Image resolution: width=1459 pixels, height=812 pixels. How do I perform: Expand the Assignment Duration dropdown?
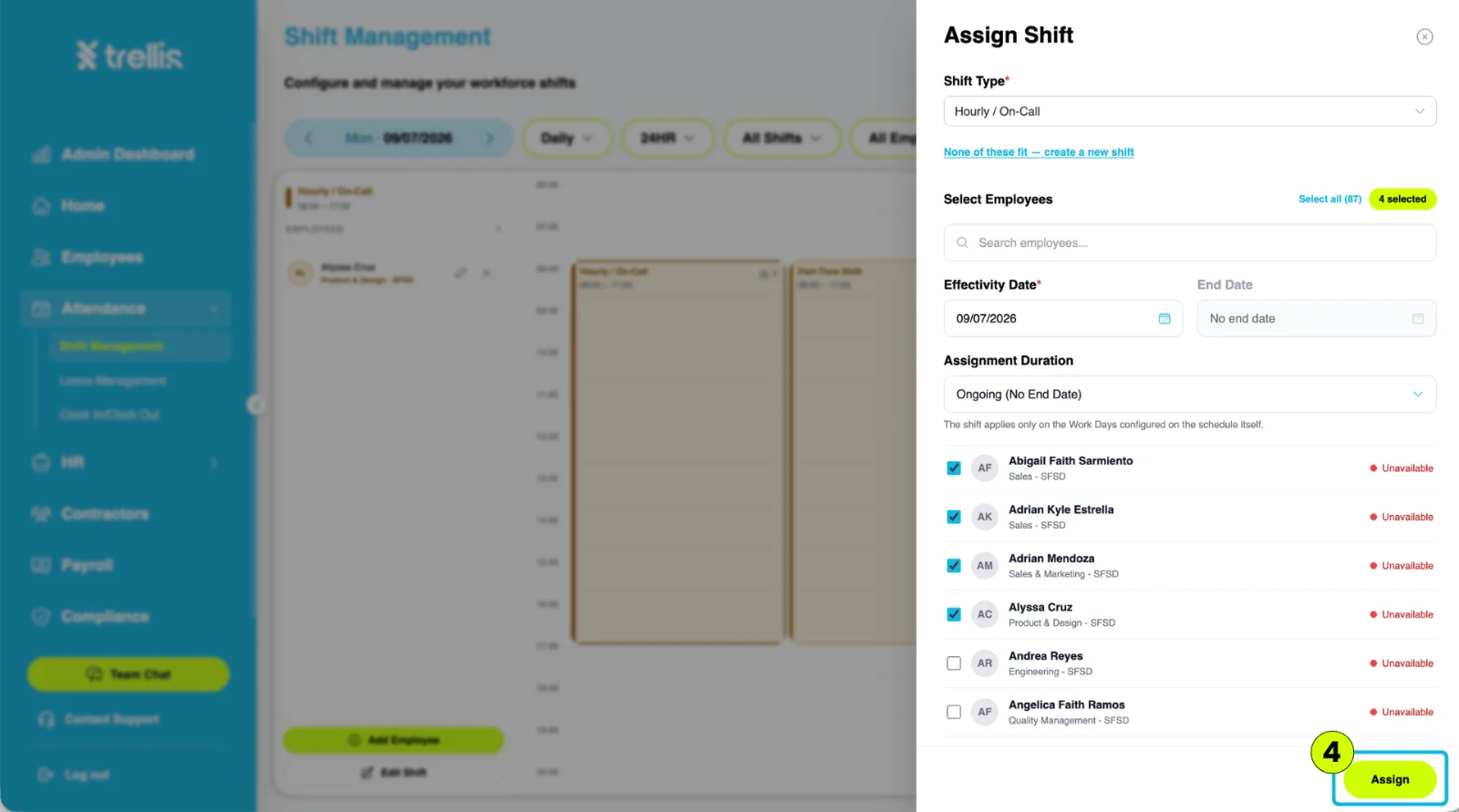tap(1190, 395)
